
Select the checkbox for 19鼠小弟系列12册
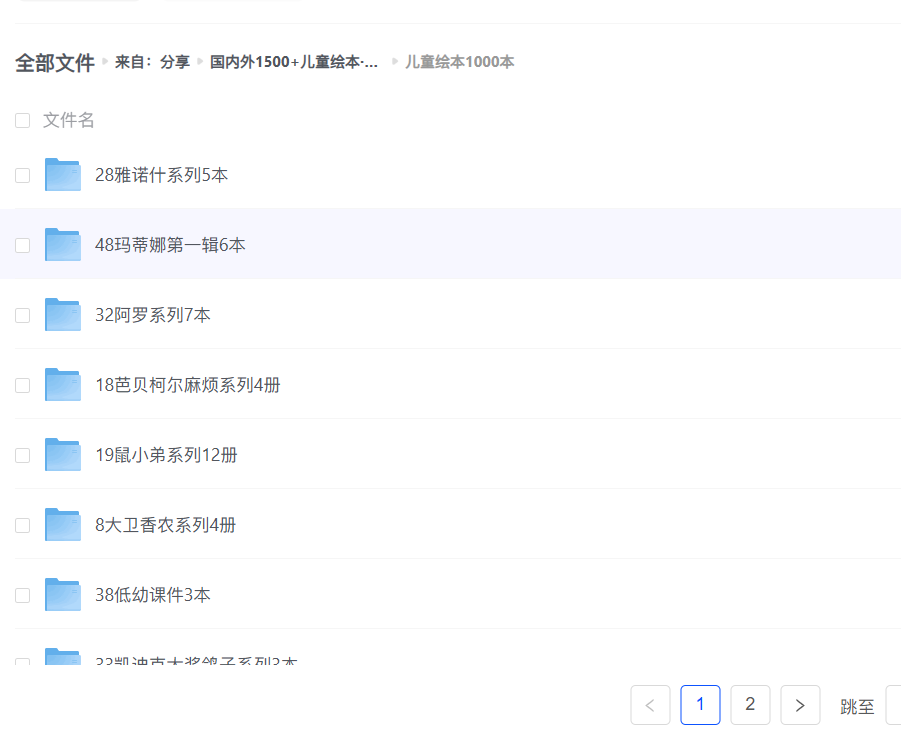pos(22,456)
